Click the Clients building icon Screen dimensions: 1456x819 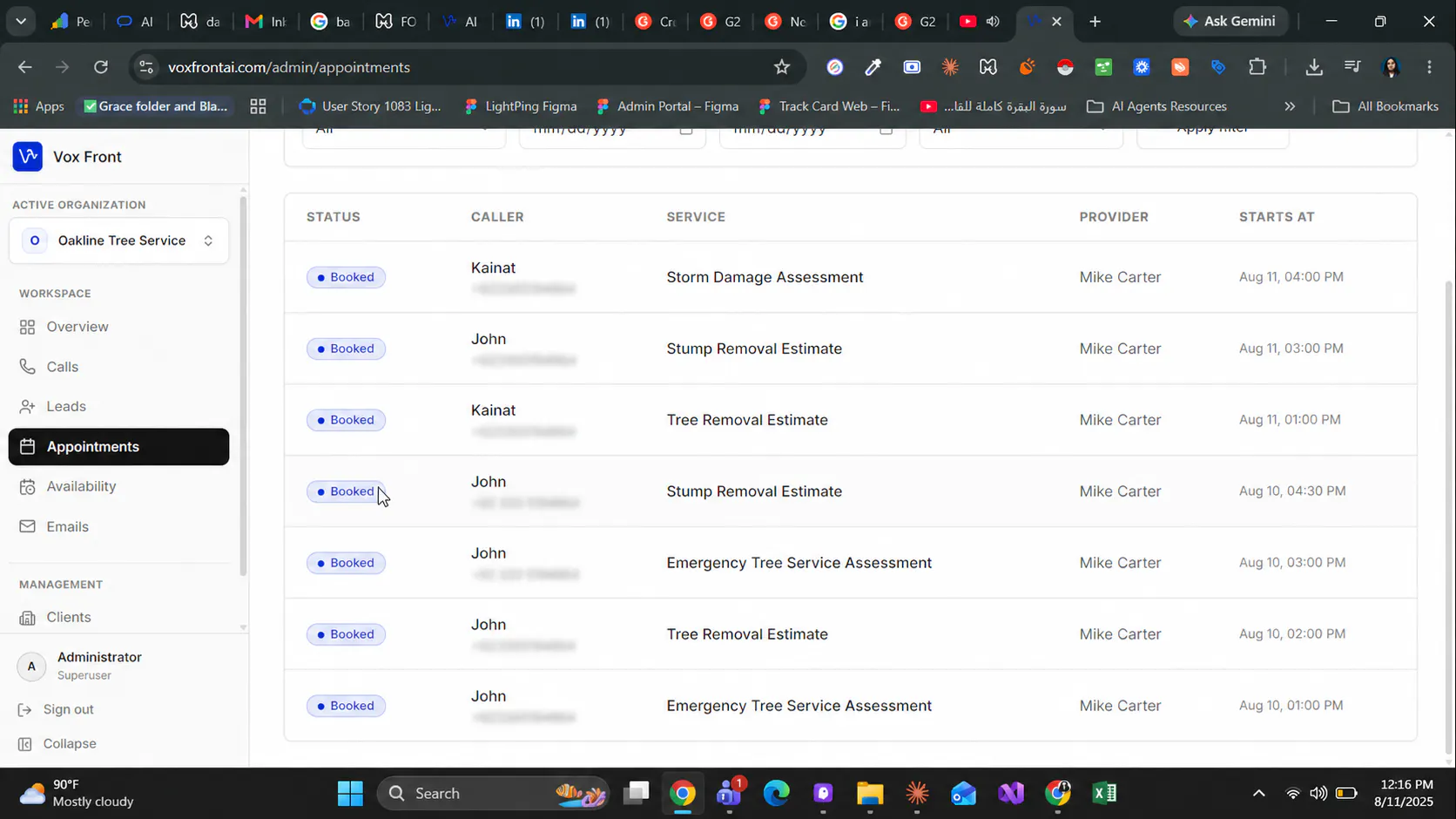(x=28, y=618)
